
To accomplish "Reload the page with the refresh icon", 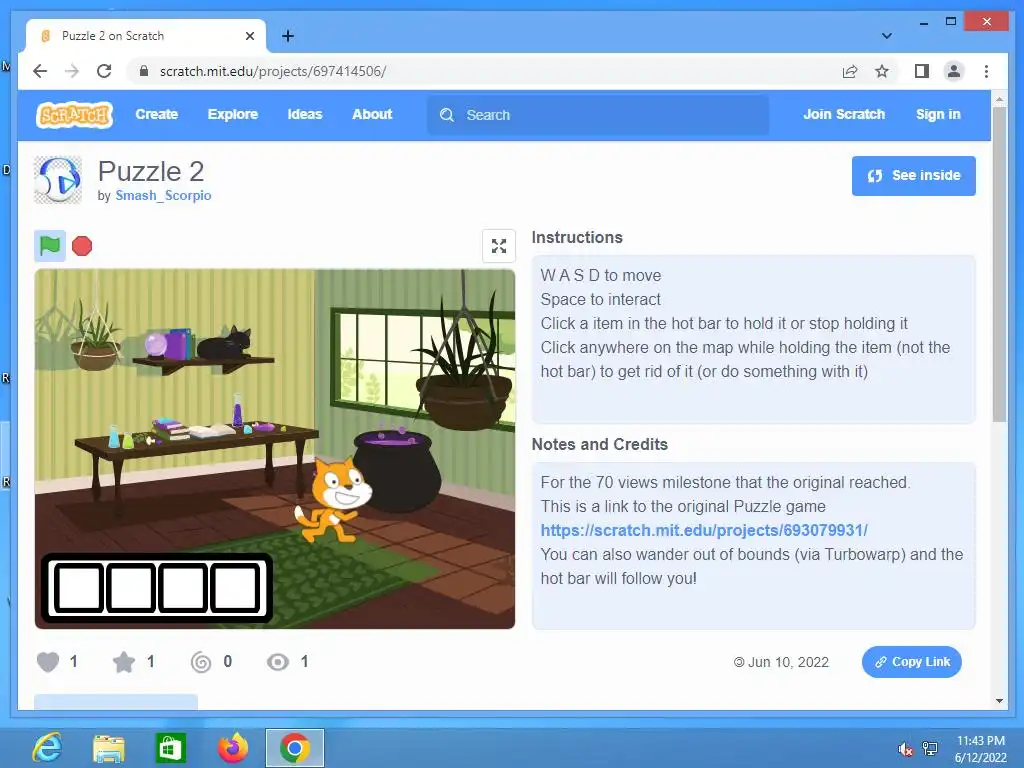I will (104, 71).
